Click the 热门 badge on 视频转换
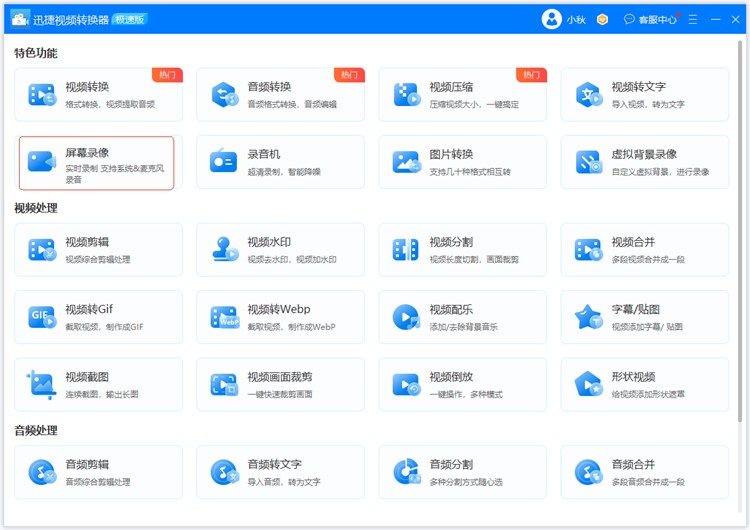 click(167, 75)
